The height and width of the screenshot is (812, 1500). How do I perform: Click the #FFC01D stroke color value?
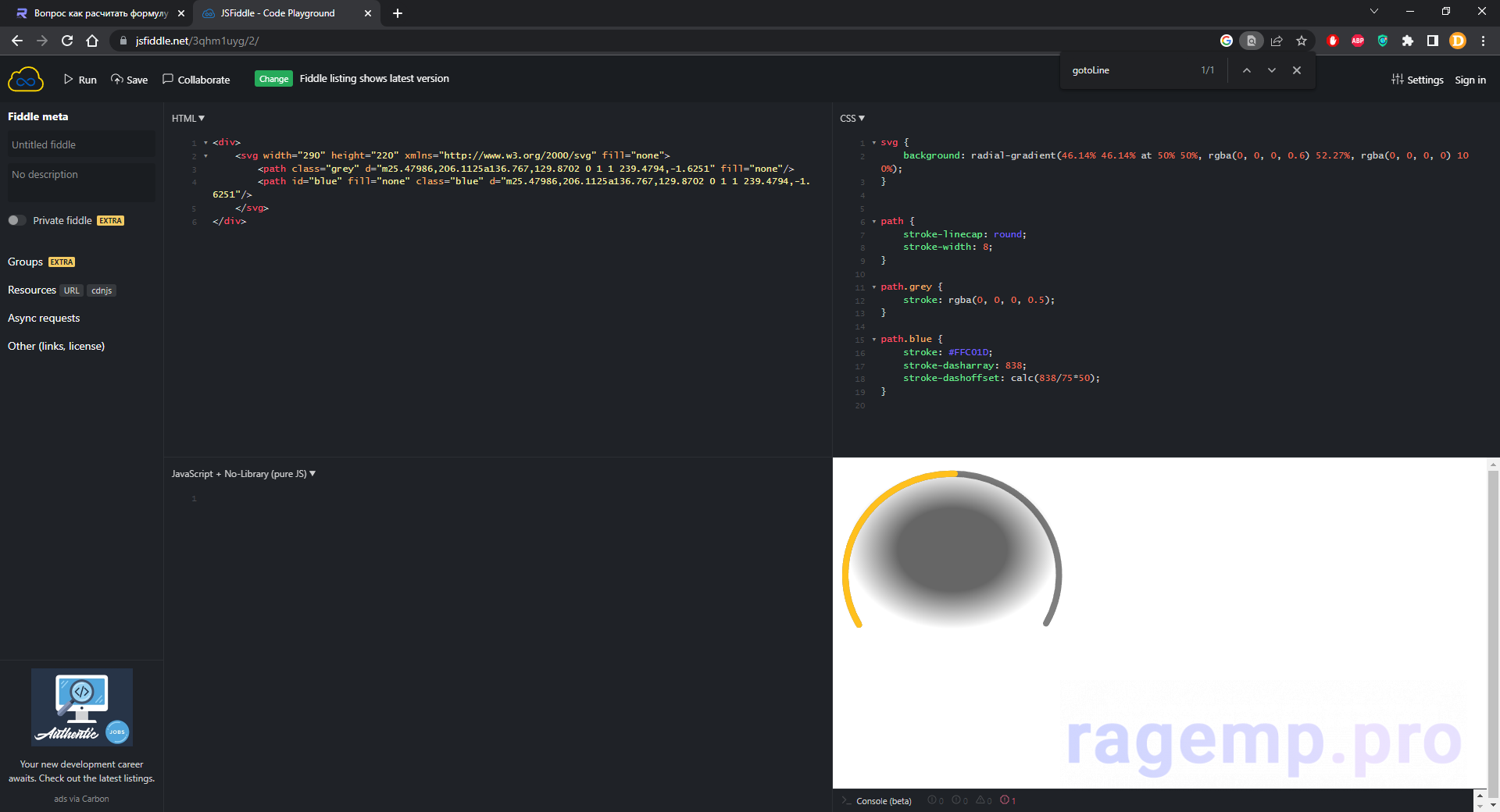(969, 352)
